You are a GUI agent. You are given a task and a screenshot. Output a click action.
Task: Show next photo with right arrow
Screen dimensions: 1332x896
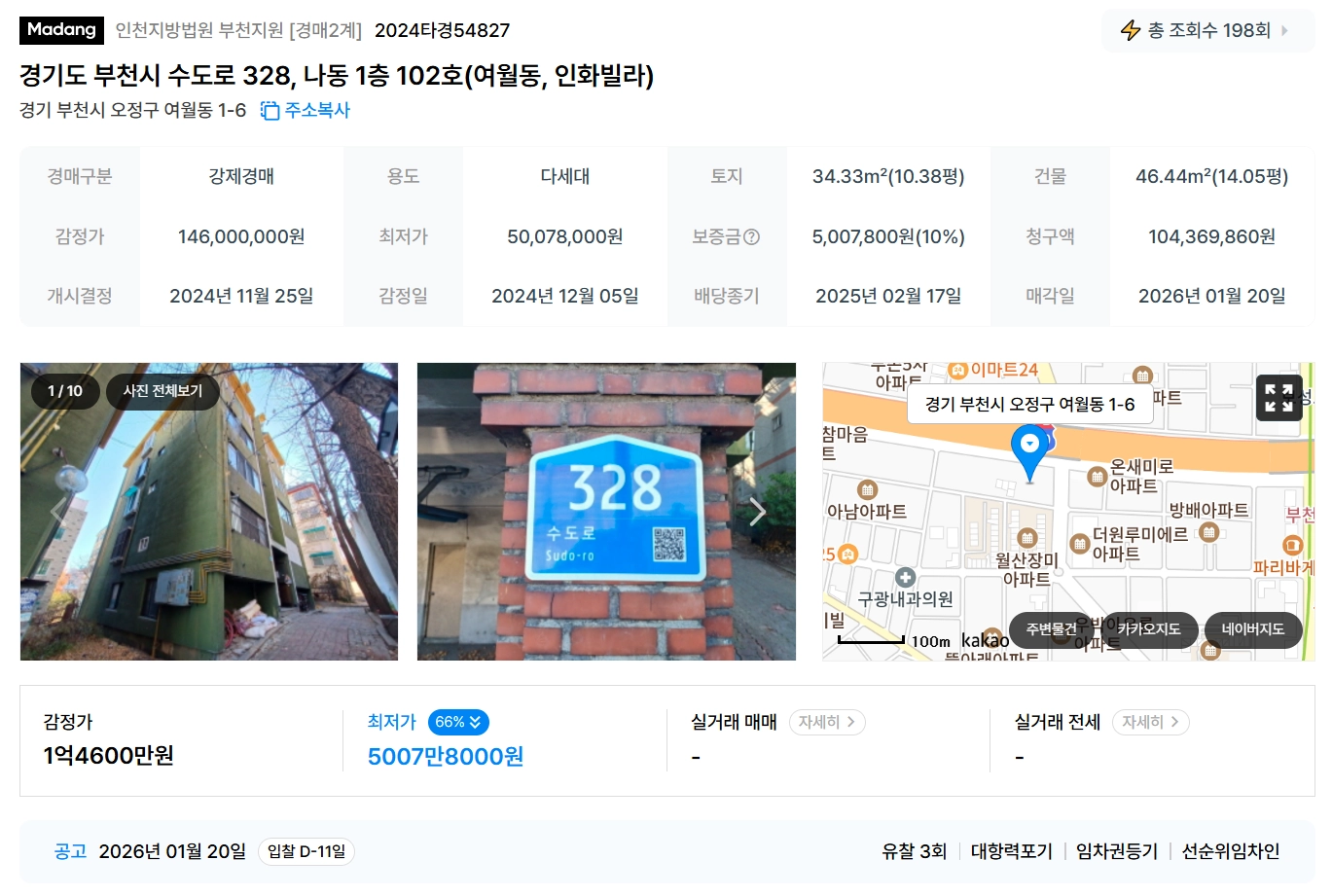[758, 512]
